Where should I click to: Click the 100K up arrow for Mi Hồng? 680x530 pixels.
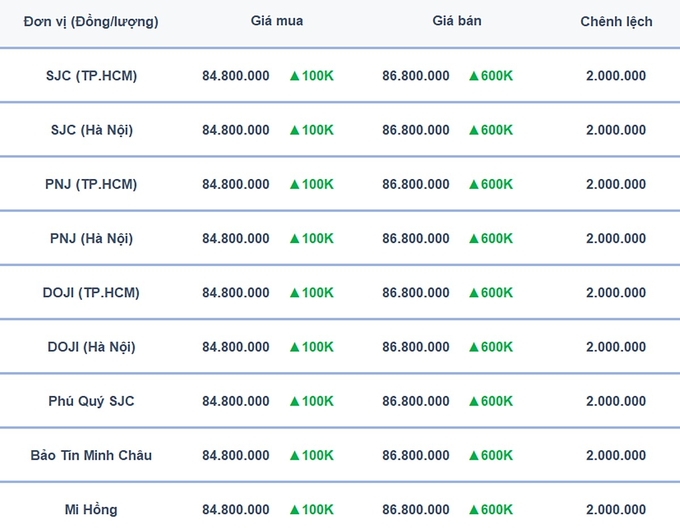point(294,510)
